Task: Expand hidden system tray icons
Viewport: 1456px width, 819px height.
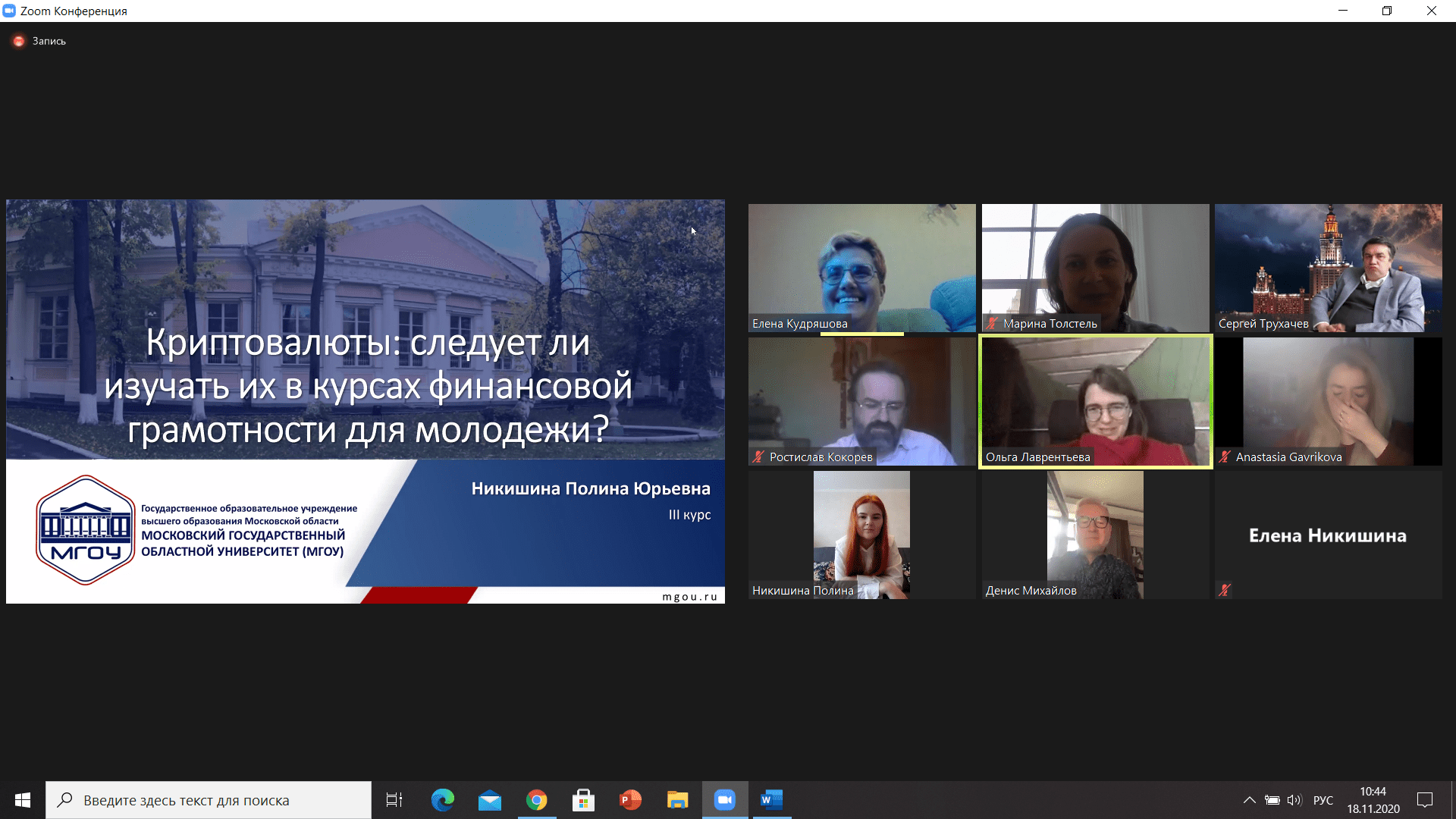Action: [x=1250, y=800]
